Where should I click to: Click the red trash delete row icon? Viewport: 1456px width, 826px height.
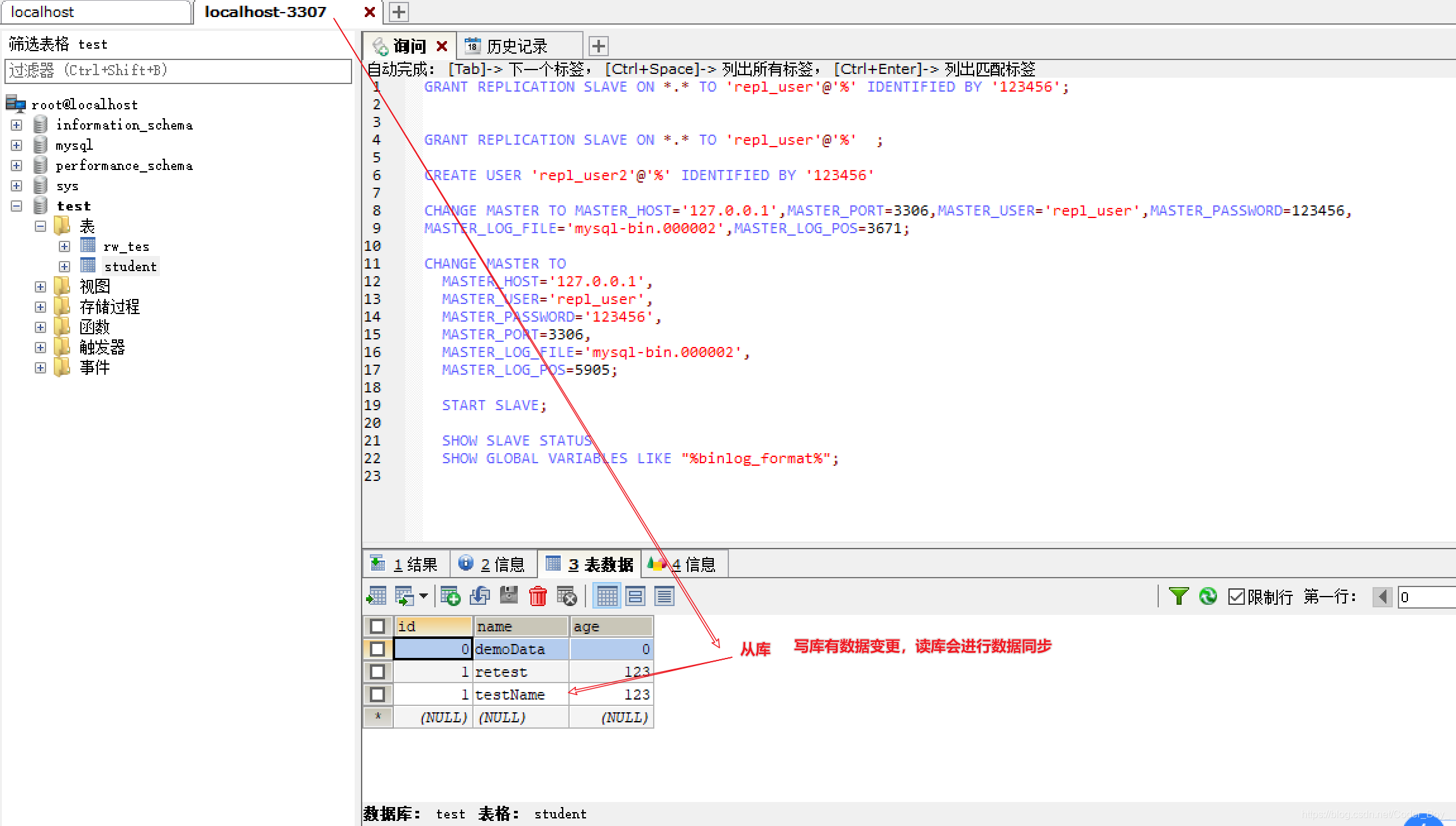(x=537, y=596)
